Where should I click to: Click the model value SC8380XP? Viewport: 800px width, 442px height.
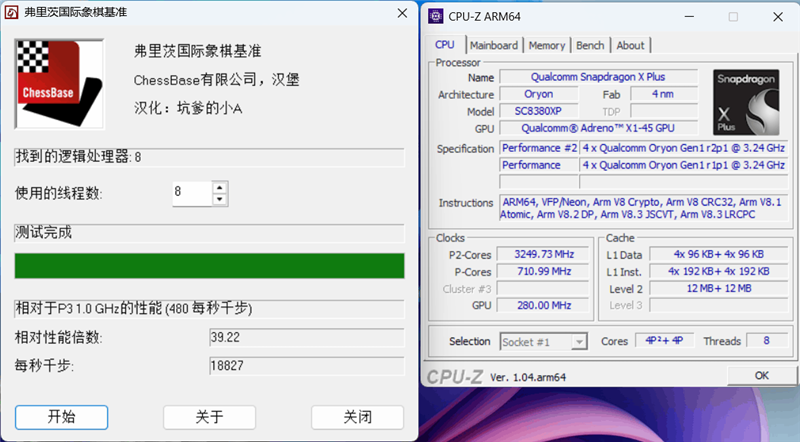538,111
